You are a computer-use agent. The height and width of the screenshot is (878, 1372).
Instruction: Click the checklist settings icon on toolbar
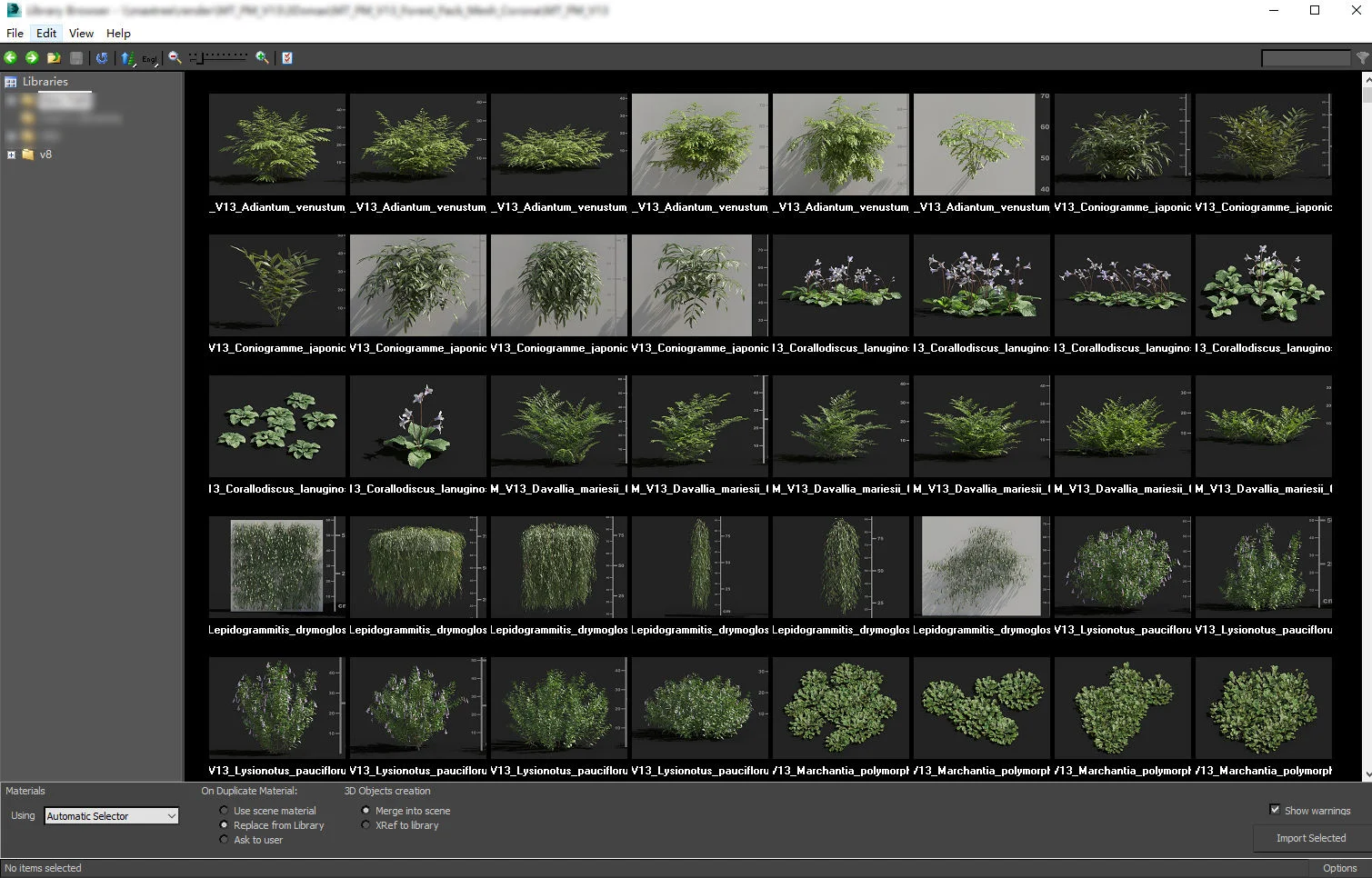[x=286, y=57]
